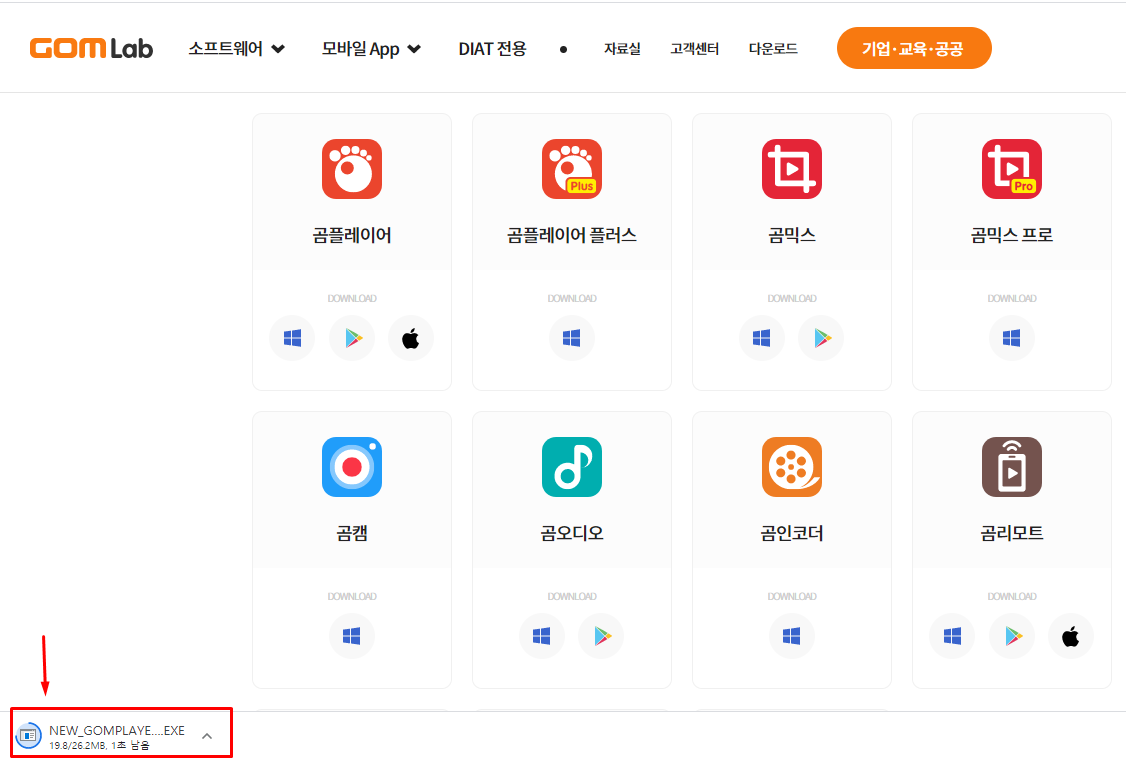Image resolution: width=1126 pixels, height=760 pixels.
Task: Get 곰플레이어 for Apple
Action: tap(411, 338)
